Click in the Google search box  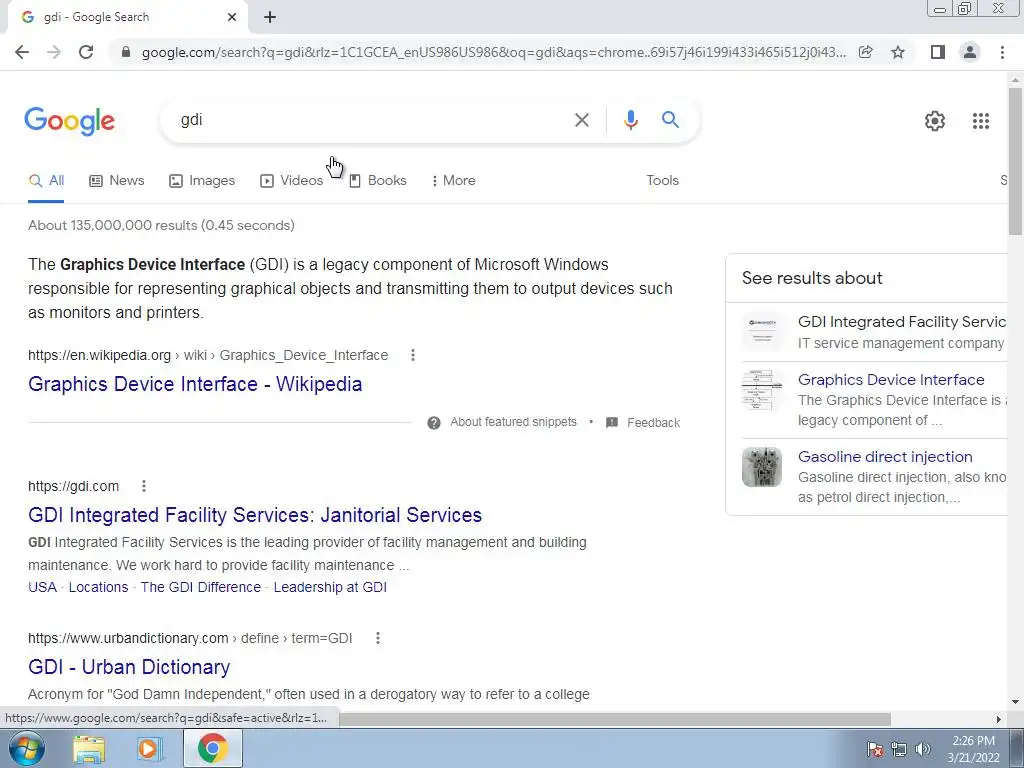pos(372,120)
